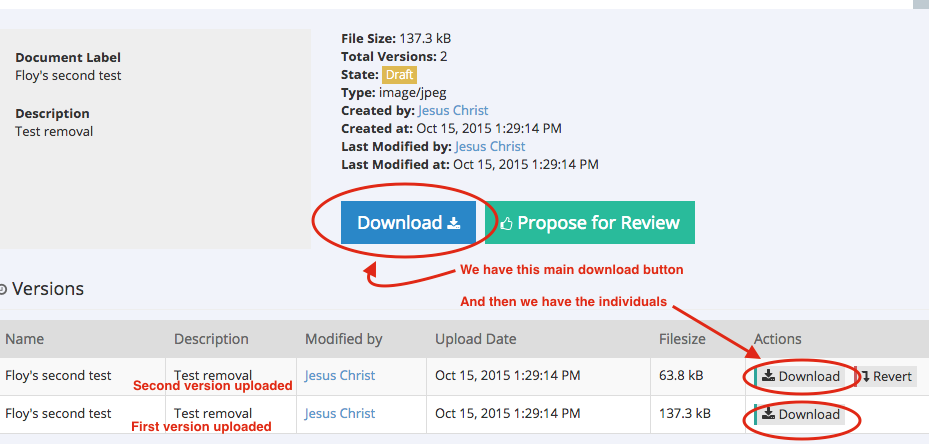Screen dimensions: 929x444
Task: Select name cell of the 137.3 kB row
Action: [58, 413]
